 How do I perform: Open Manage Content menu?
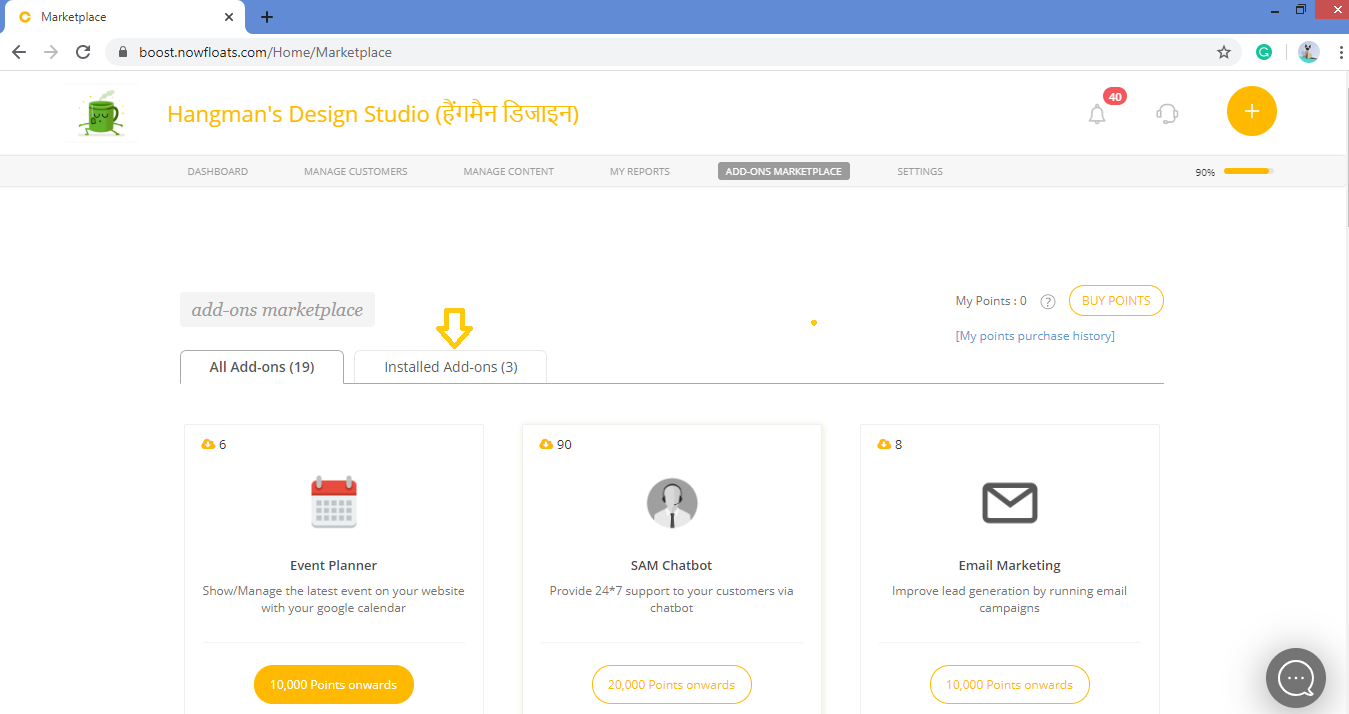508,171
